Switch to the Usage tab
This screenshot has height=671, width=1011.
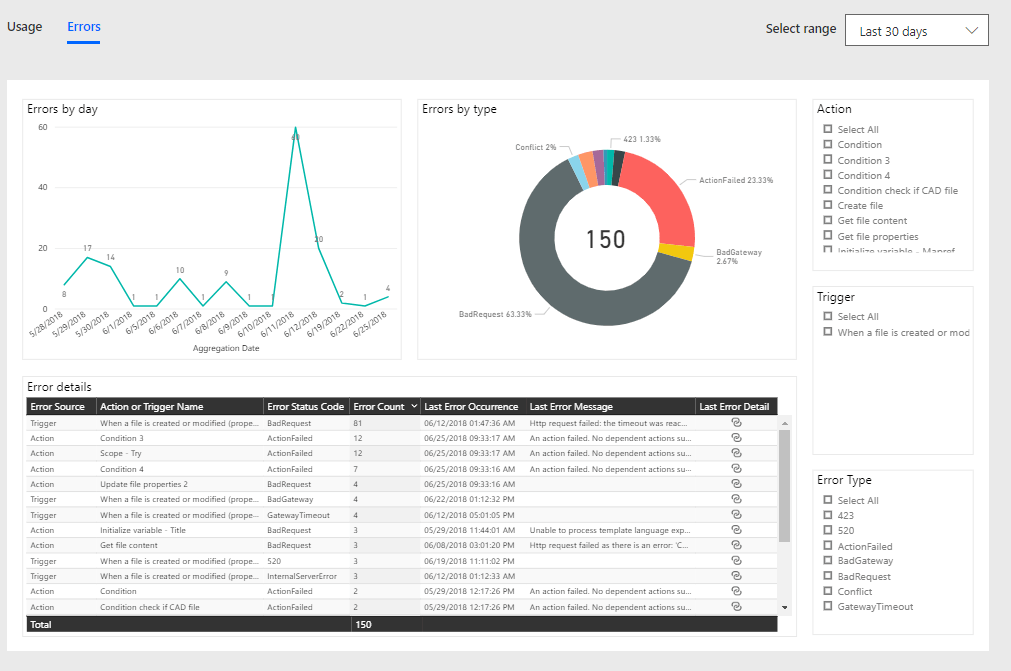25,26
